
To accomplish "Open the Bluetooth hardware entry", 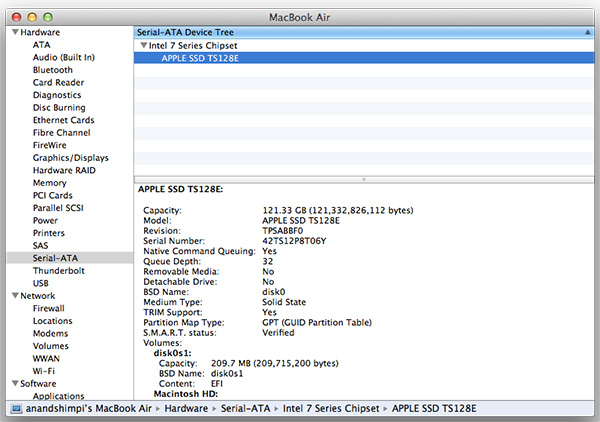I will coord(52,70).
